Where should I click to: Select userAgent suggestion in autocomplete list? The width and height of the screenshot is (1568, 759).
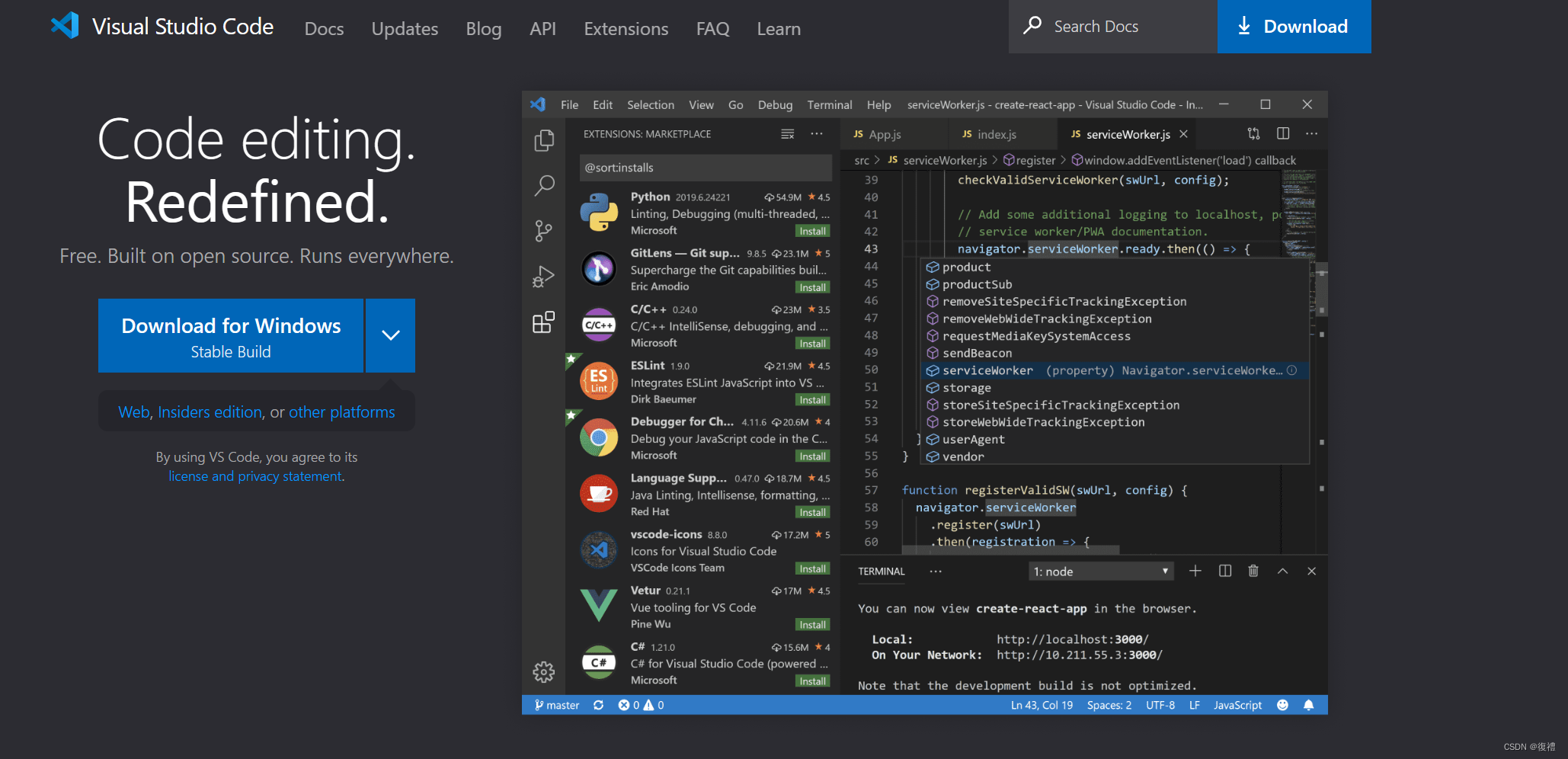click(1115, 440)
